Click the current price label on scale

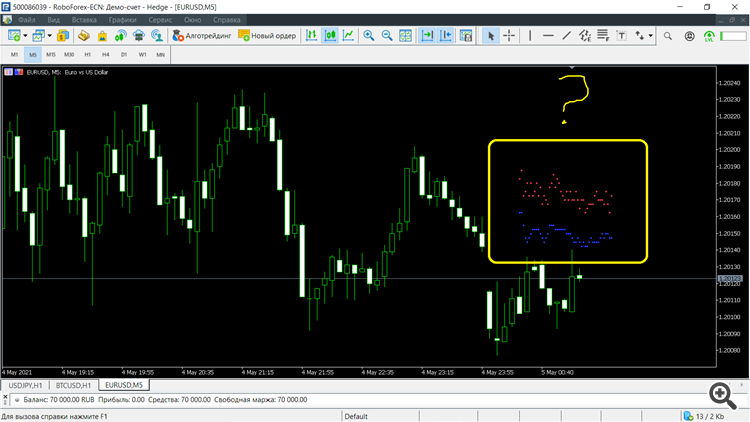click(x=729, y=278)
